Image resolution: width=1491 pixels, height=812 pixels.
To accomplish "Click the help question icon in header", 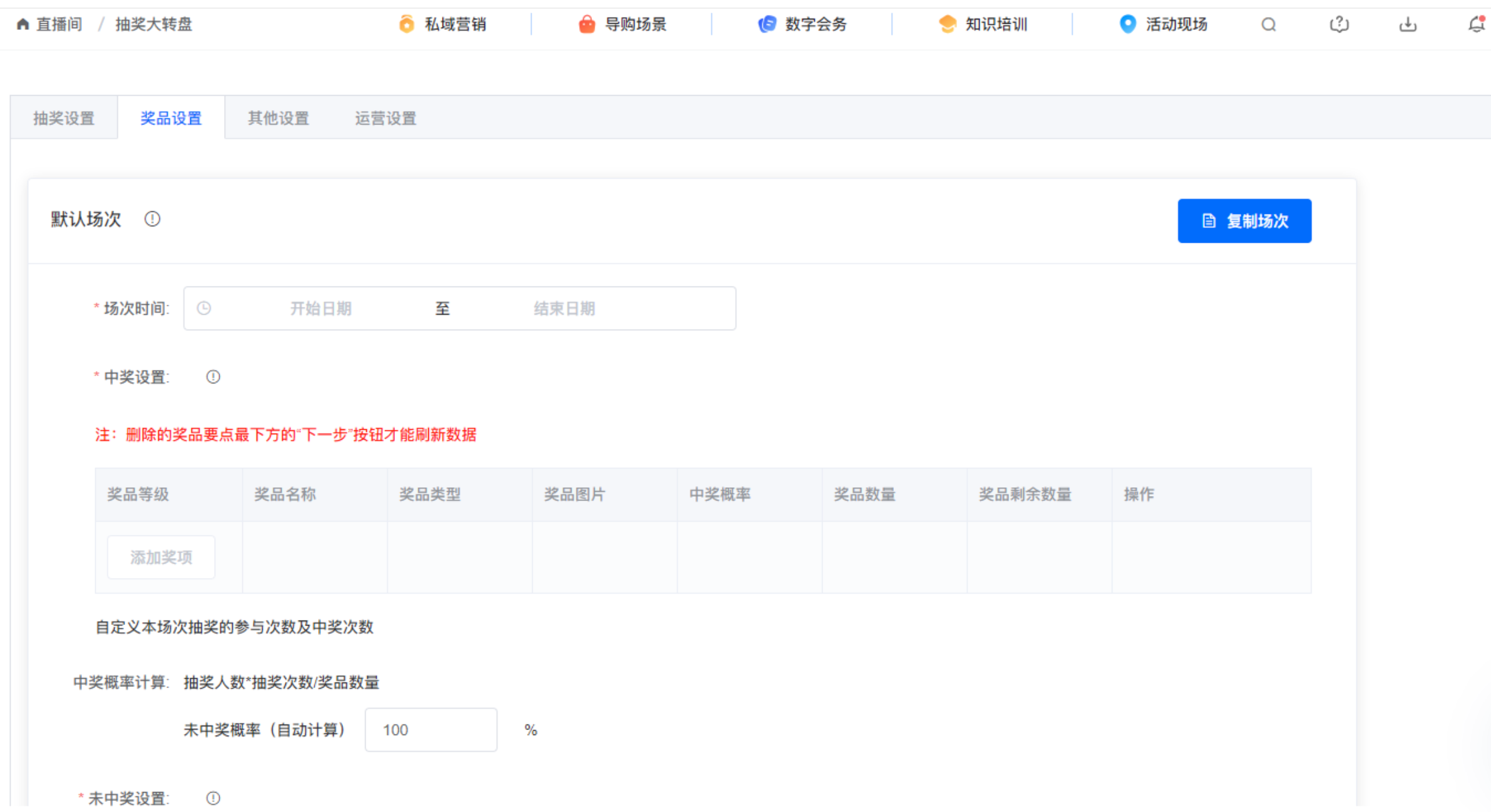I will click(x=1338, y=25).
